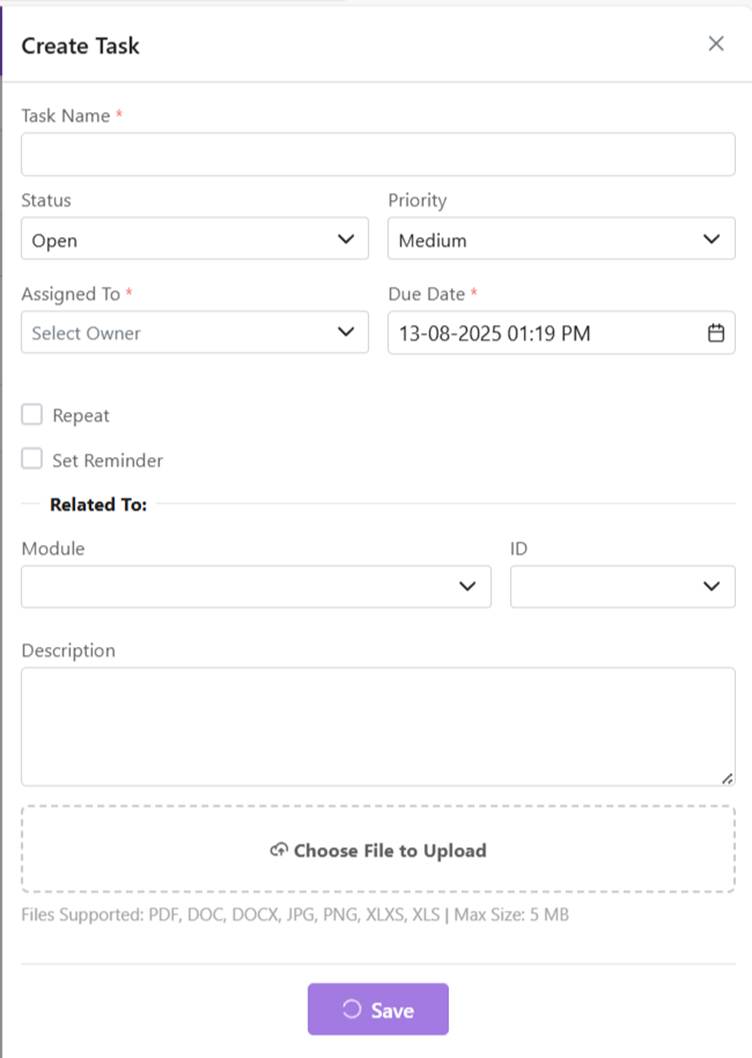
Task: Click the Module dropdown chevron arrow
Action: tap(467, 587)
